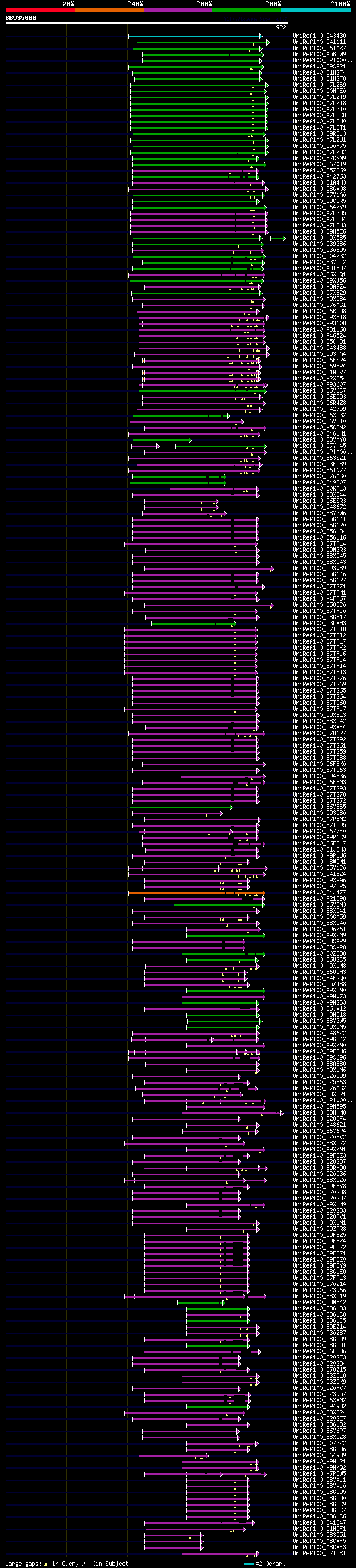The image size is (356, 1568).
Task: Click the UniRef100_P46524 label
Action: tap(319, 336)
